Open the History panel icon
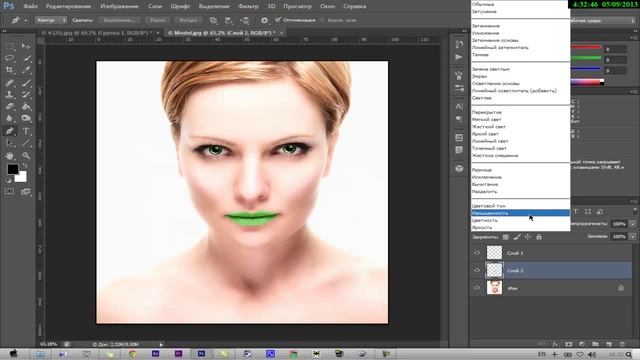This screenshot has width=640, height=360. (x=459, y=44)
